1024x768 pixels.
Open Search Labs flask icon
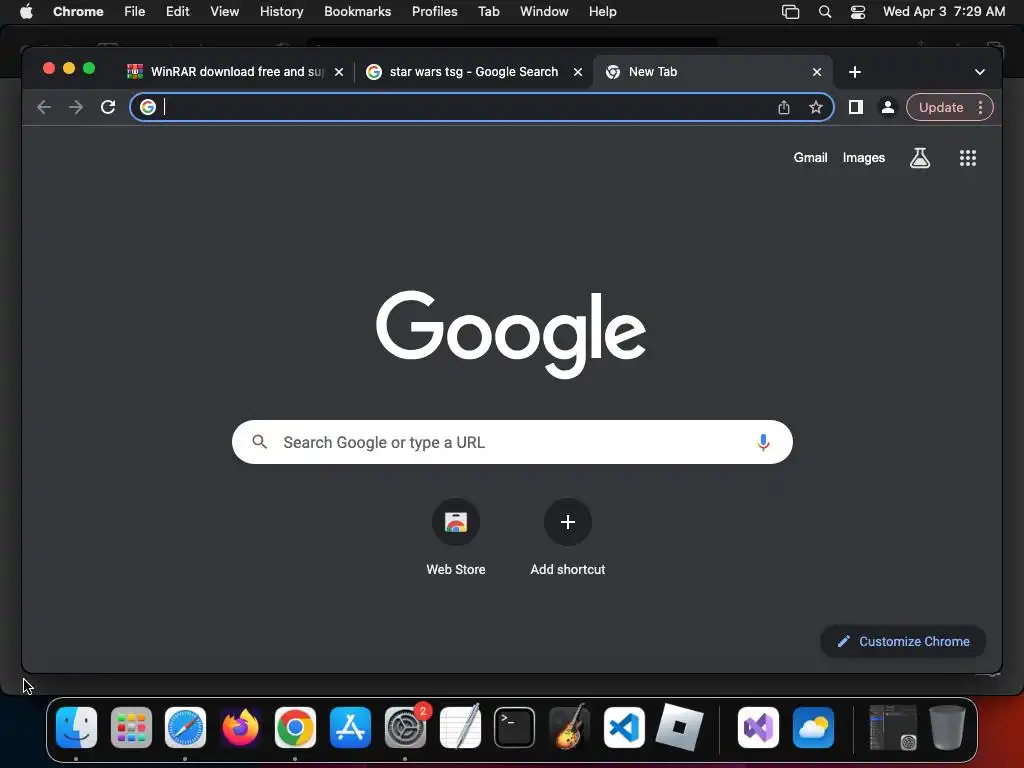920,157
